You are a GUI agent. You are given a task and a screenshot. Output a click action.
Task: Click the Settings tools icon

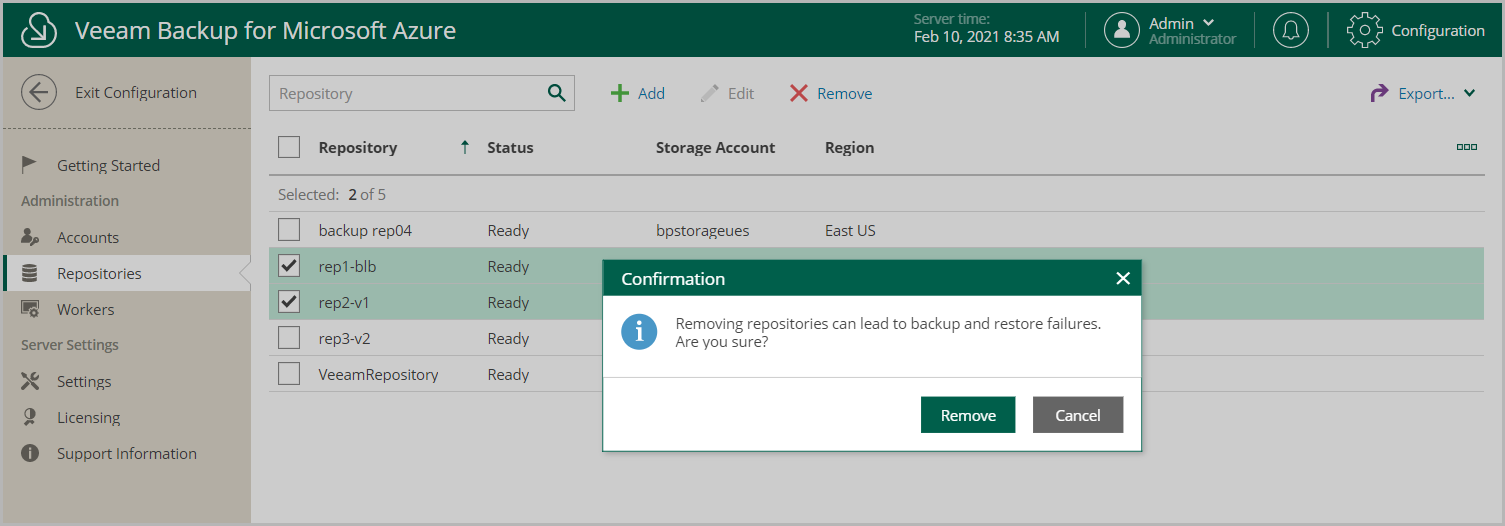coord(30,381)
